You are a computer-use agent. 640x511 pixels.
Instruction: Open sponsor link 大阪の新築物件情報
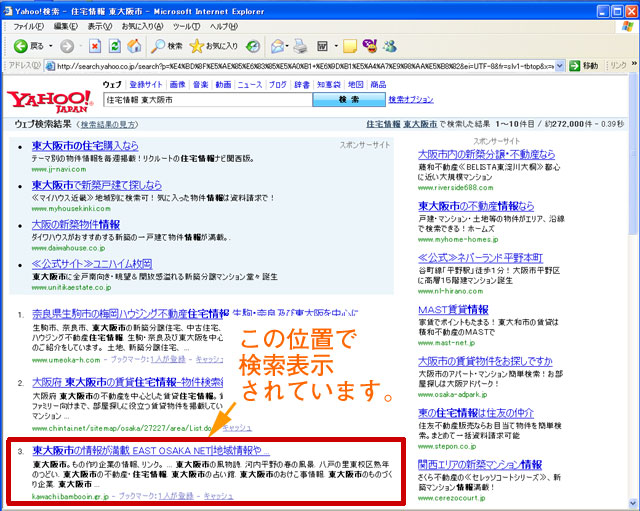[76, 225]
